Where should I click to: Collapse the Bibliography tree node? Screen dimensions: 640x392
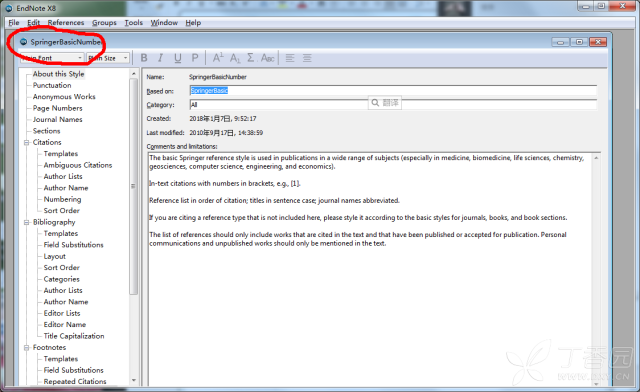[x=27, y=223]
